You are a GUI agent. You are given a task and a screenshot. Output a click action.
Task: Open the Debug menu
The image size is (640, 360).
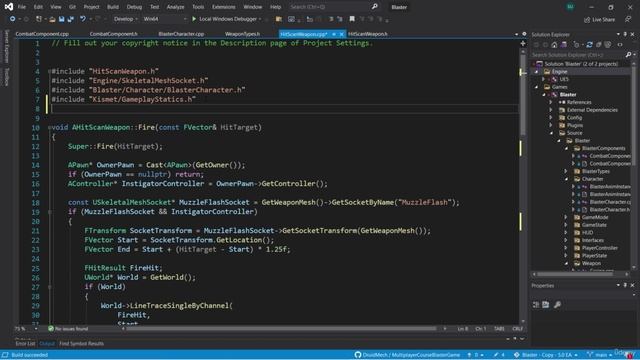[134, 7]
